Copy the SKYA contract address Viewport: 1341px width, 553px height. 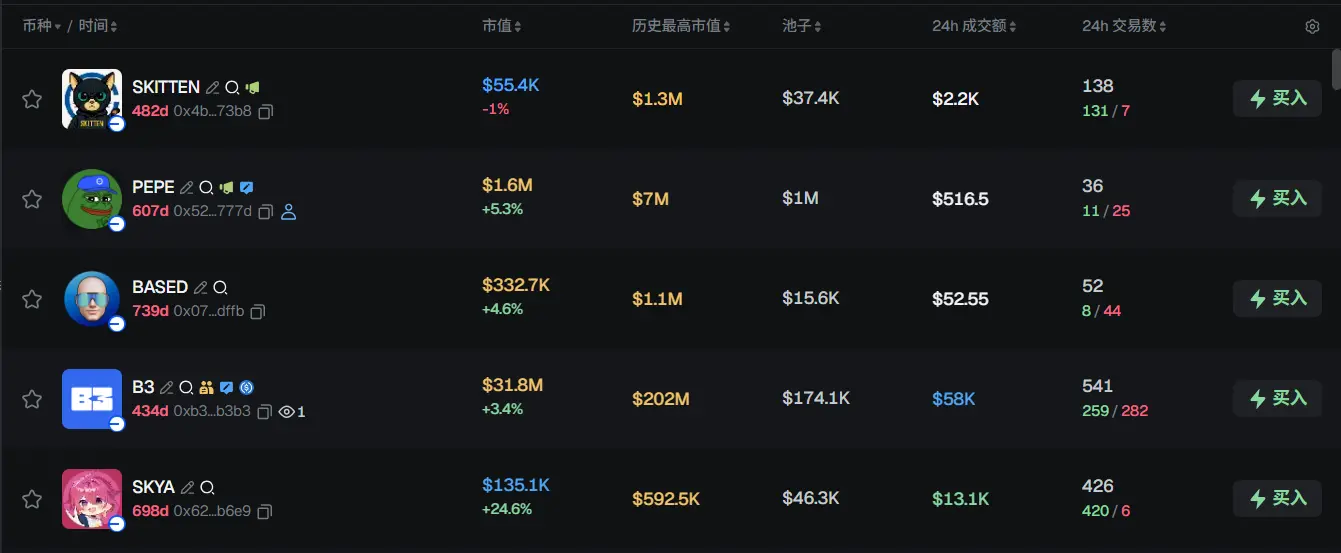[264, 512]
